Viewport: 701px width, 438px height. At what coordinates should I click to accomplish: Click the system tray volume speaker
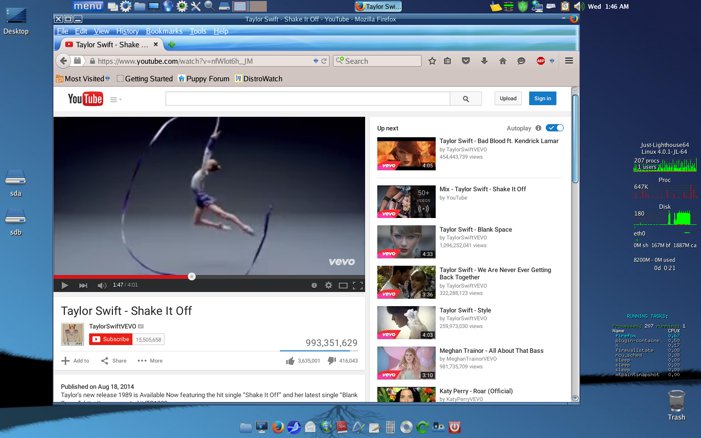(x=578, y=6)
